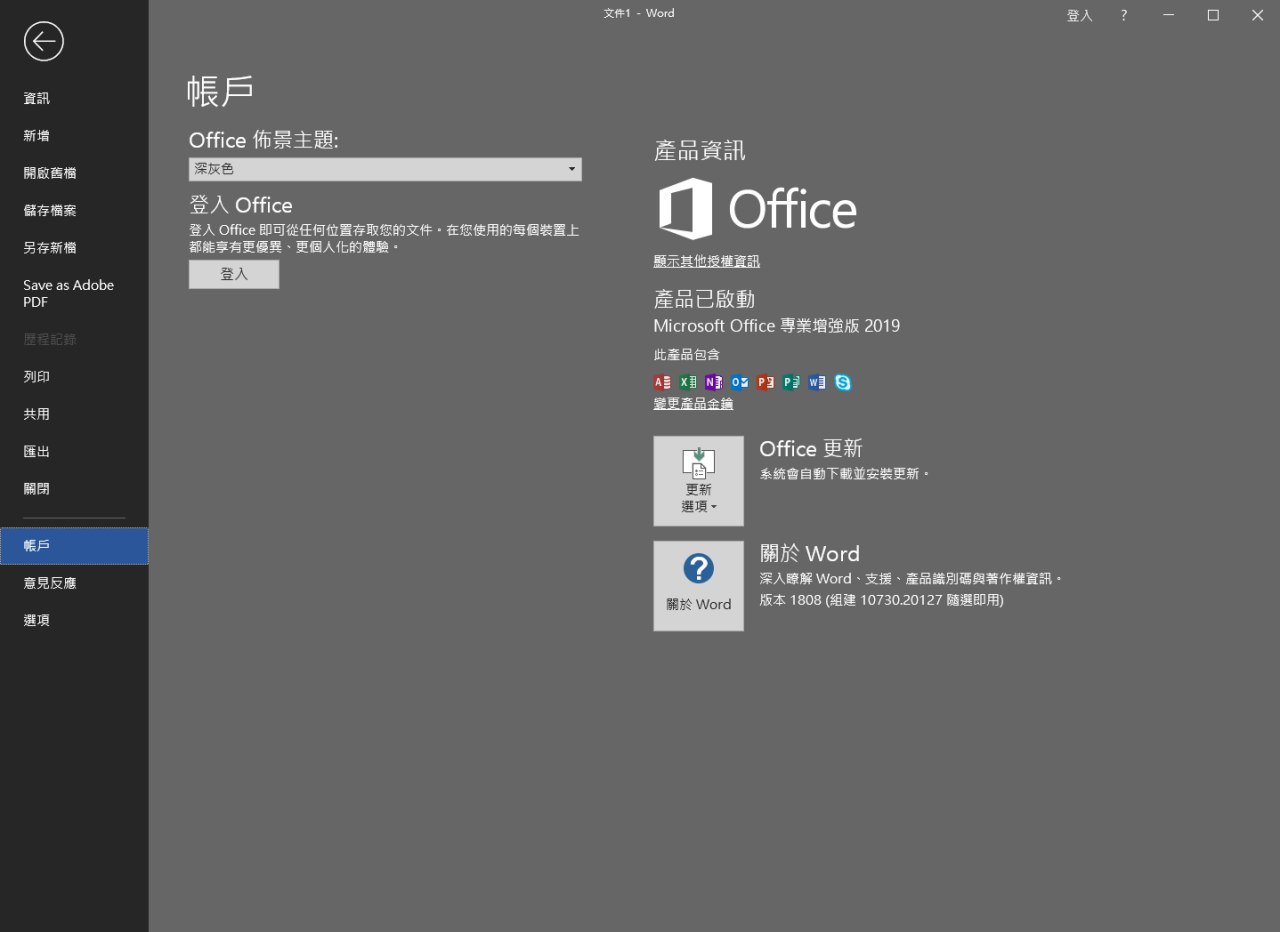Open the Office 佈景主題 深灰色 dropdown

385,169
